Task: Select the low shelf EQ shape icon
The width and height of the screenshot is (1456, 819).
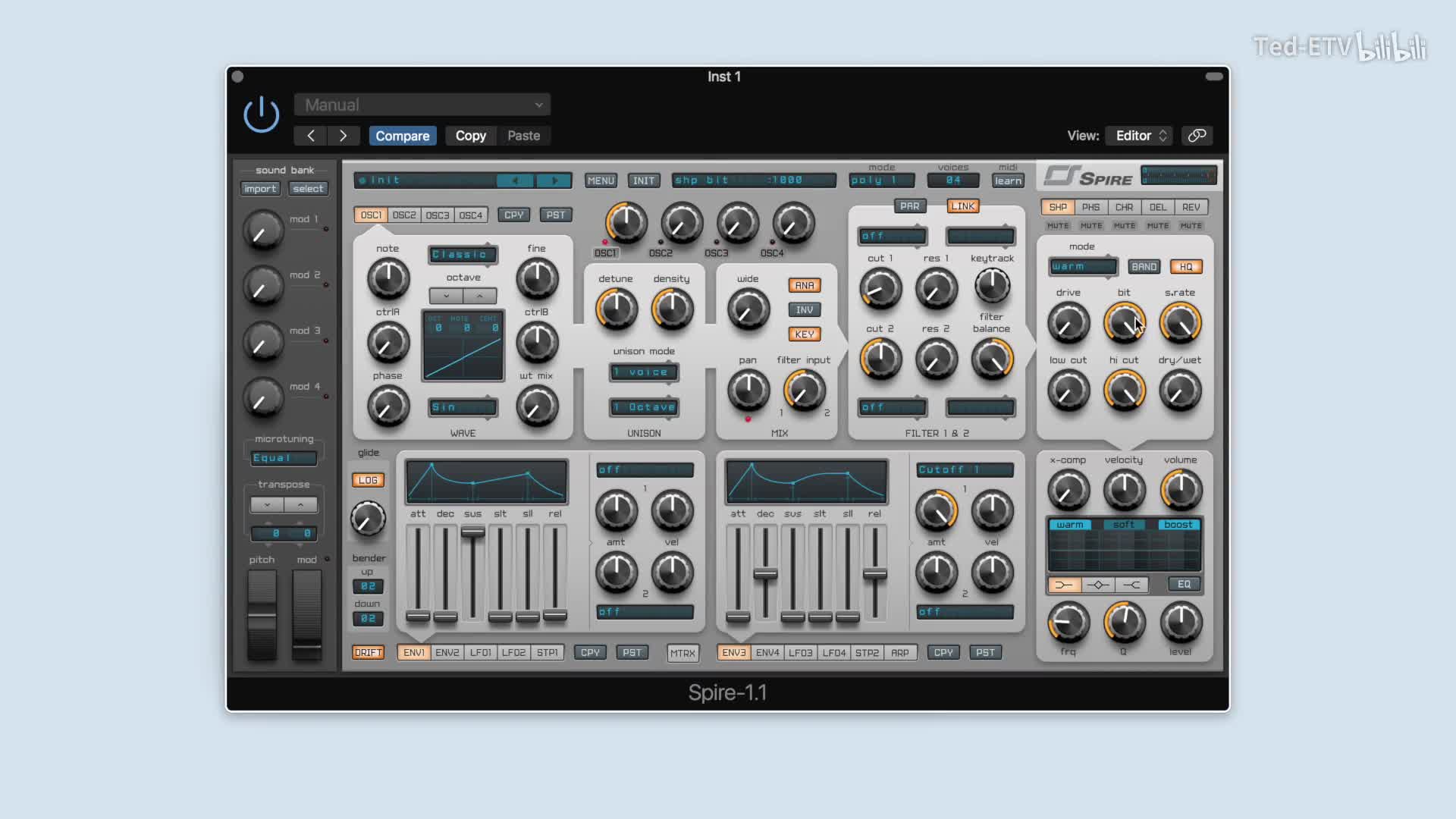Action: (x=1064, y=585)
